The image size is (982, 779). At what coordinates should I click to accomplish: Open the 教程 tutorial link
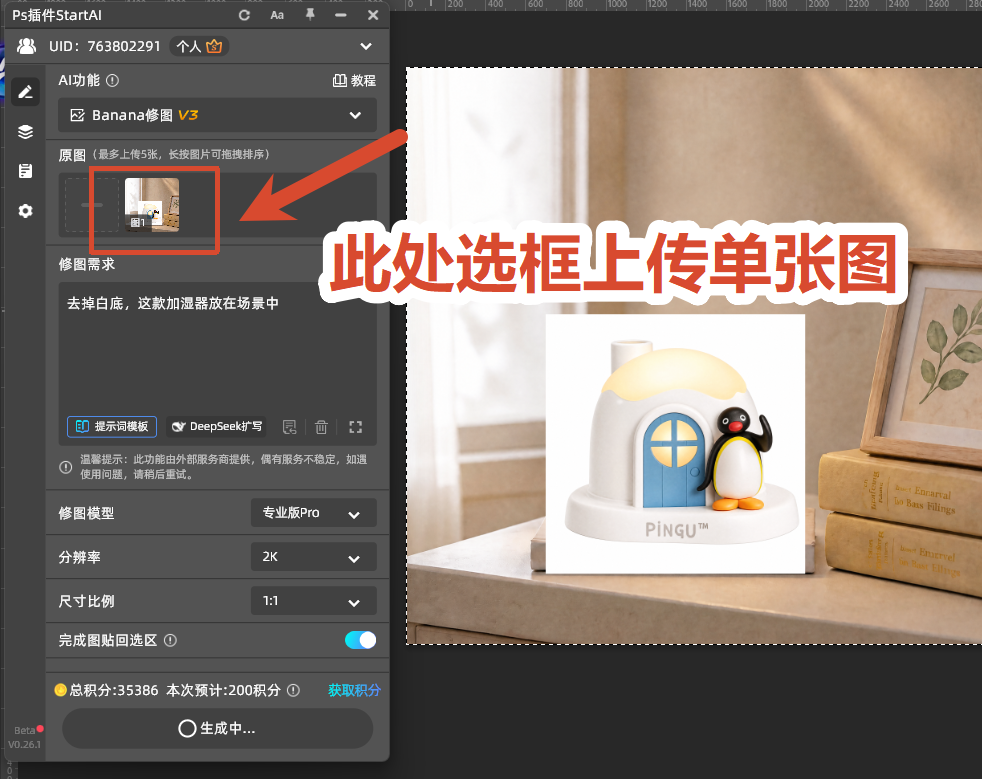coord(354,80)
